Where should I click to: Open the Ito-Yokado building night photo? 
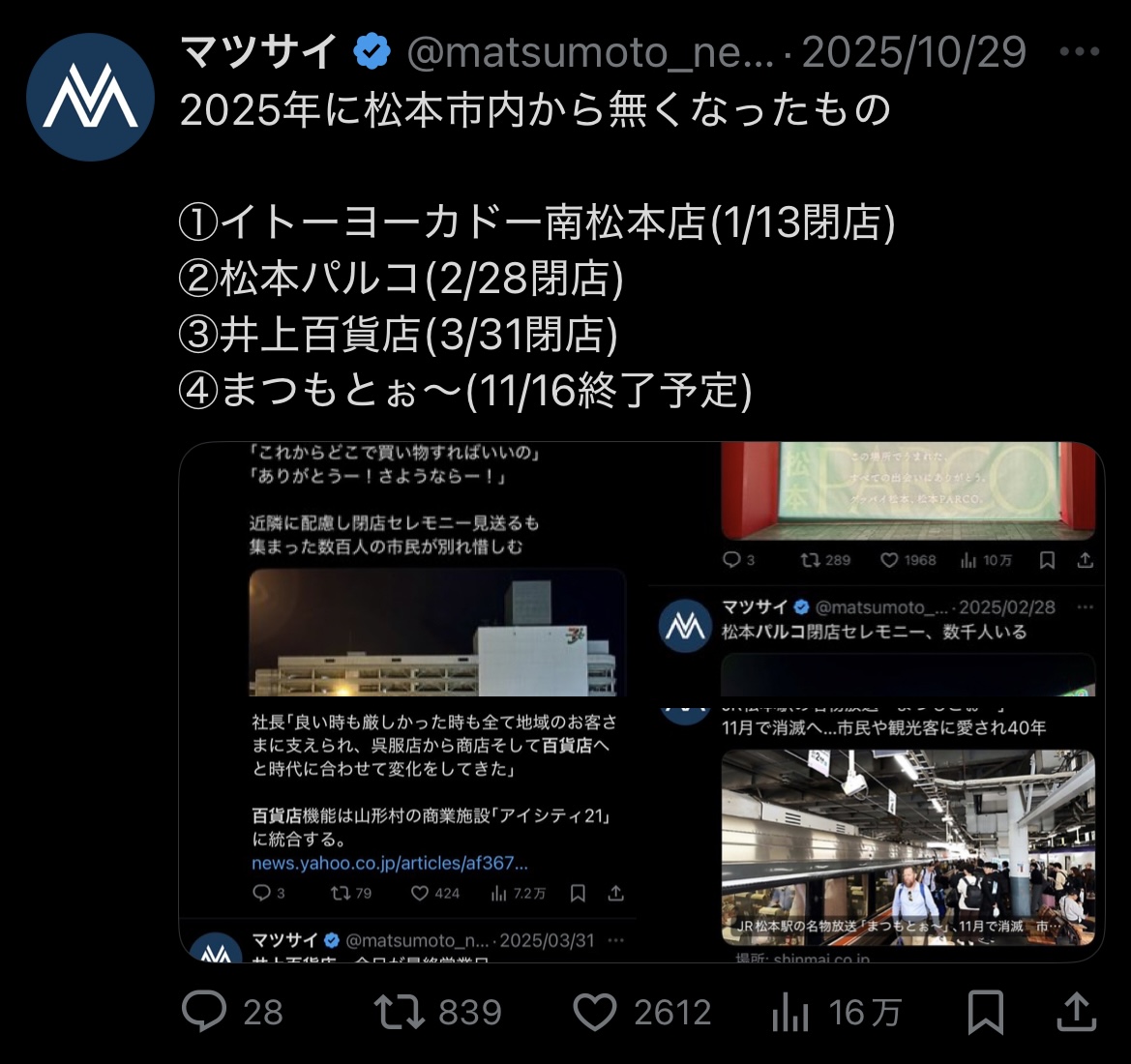point(437,633)
